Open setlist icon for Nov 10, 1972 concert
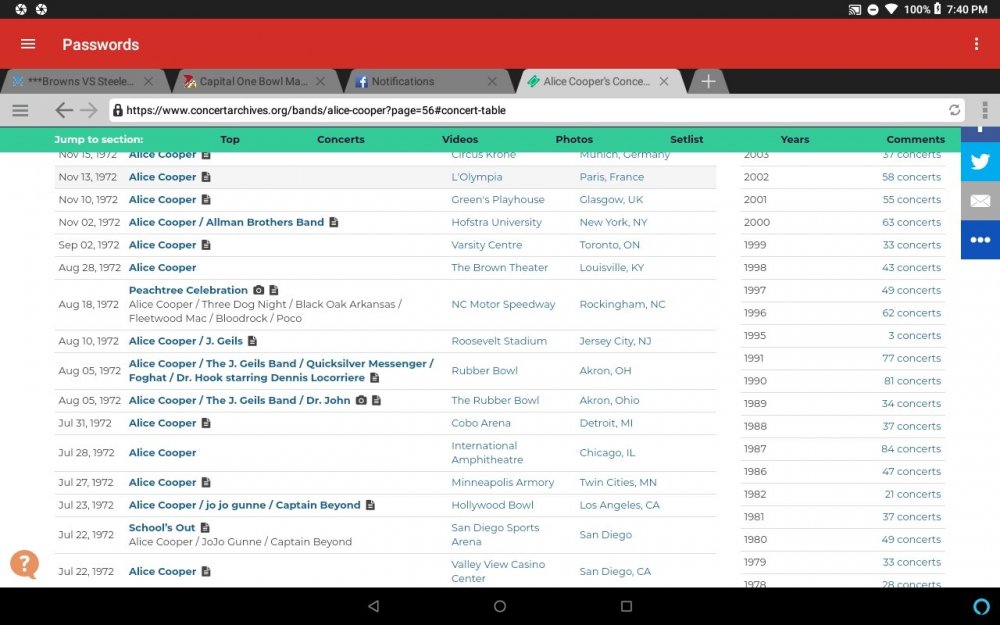This screenshot has height=625, width=1000. pyautogui.click(x=206, y=200)
